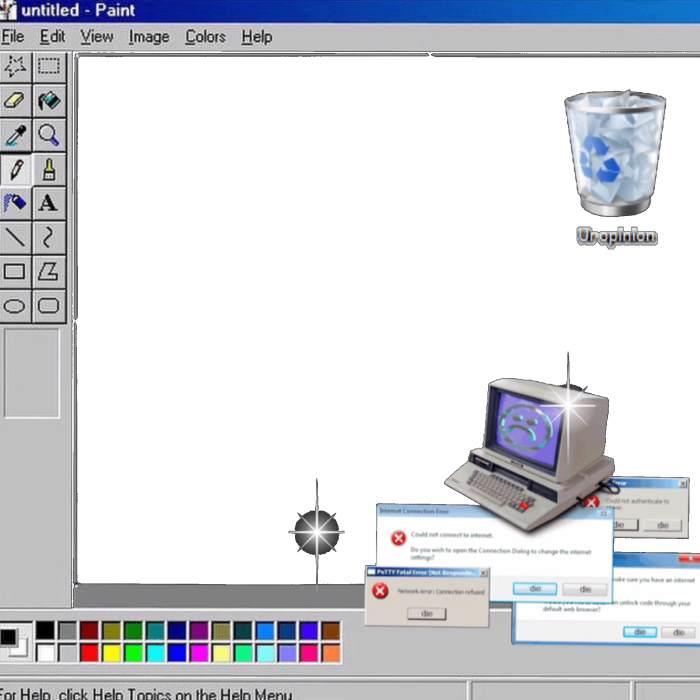Choose the Fill With Color bucket tool
Image resolution: width=700 pixels, height=700 pixels.
(49, 101)
